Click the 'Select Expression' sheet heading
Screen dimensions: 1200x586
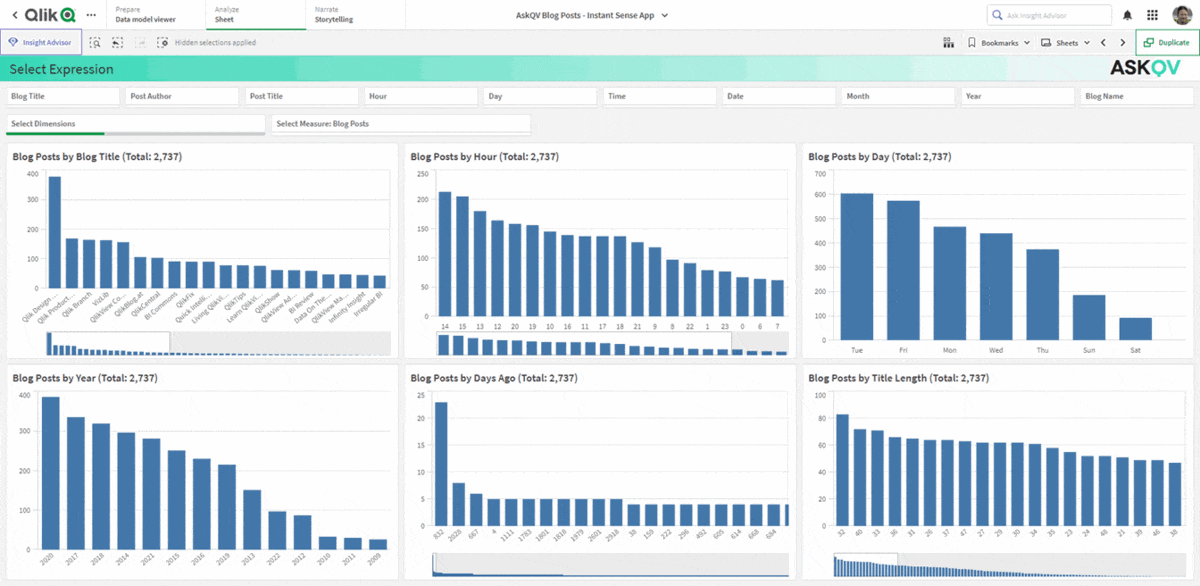61,69
